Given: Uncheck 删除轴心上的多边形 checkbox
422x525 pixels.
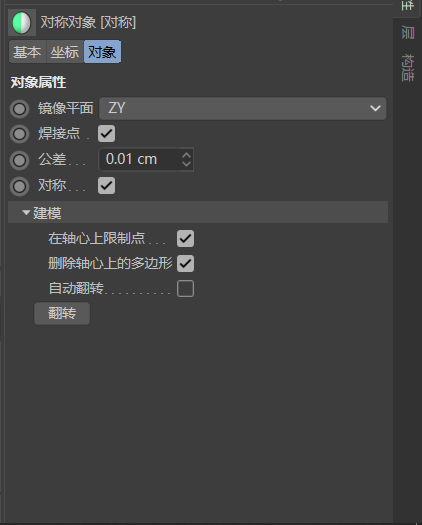Looking at the screenshot, I should [x=185, y=263].
